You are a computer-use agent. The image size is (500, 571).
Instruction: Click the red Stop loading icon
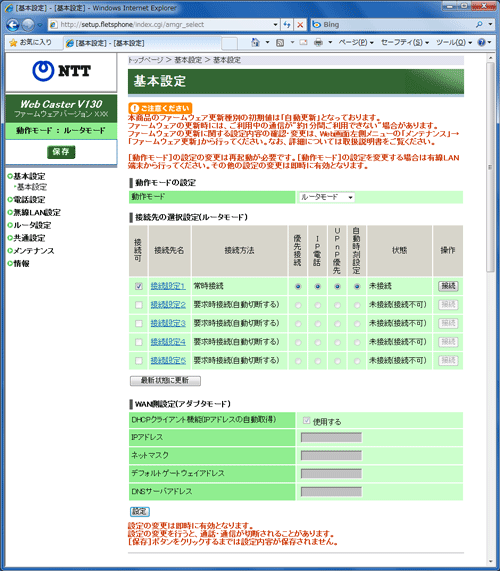[x=300, y=25]
